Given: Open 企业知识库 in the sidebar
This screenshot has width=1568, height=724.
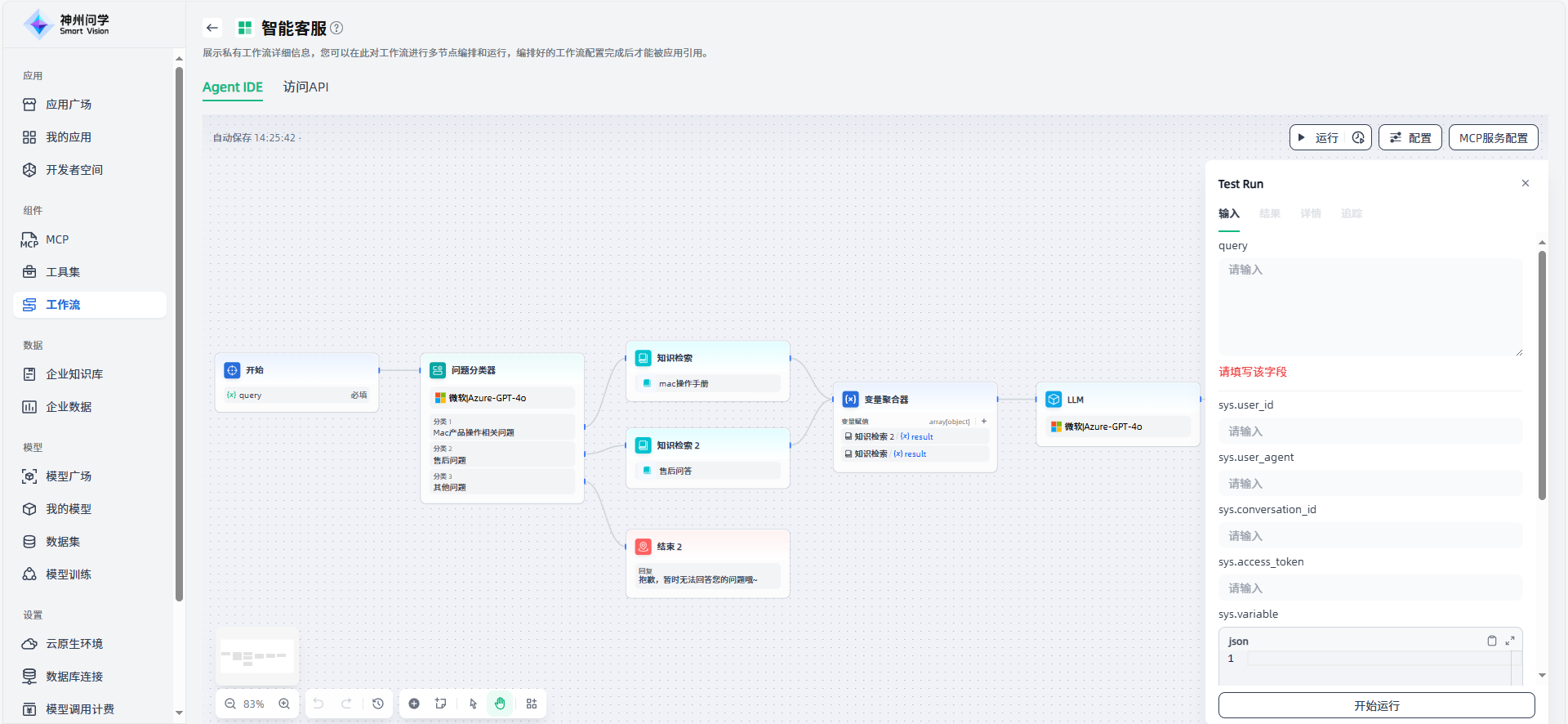Looking at the screenshot, I should (74, 374).
